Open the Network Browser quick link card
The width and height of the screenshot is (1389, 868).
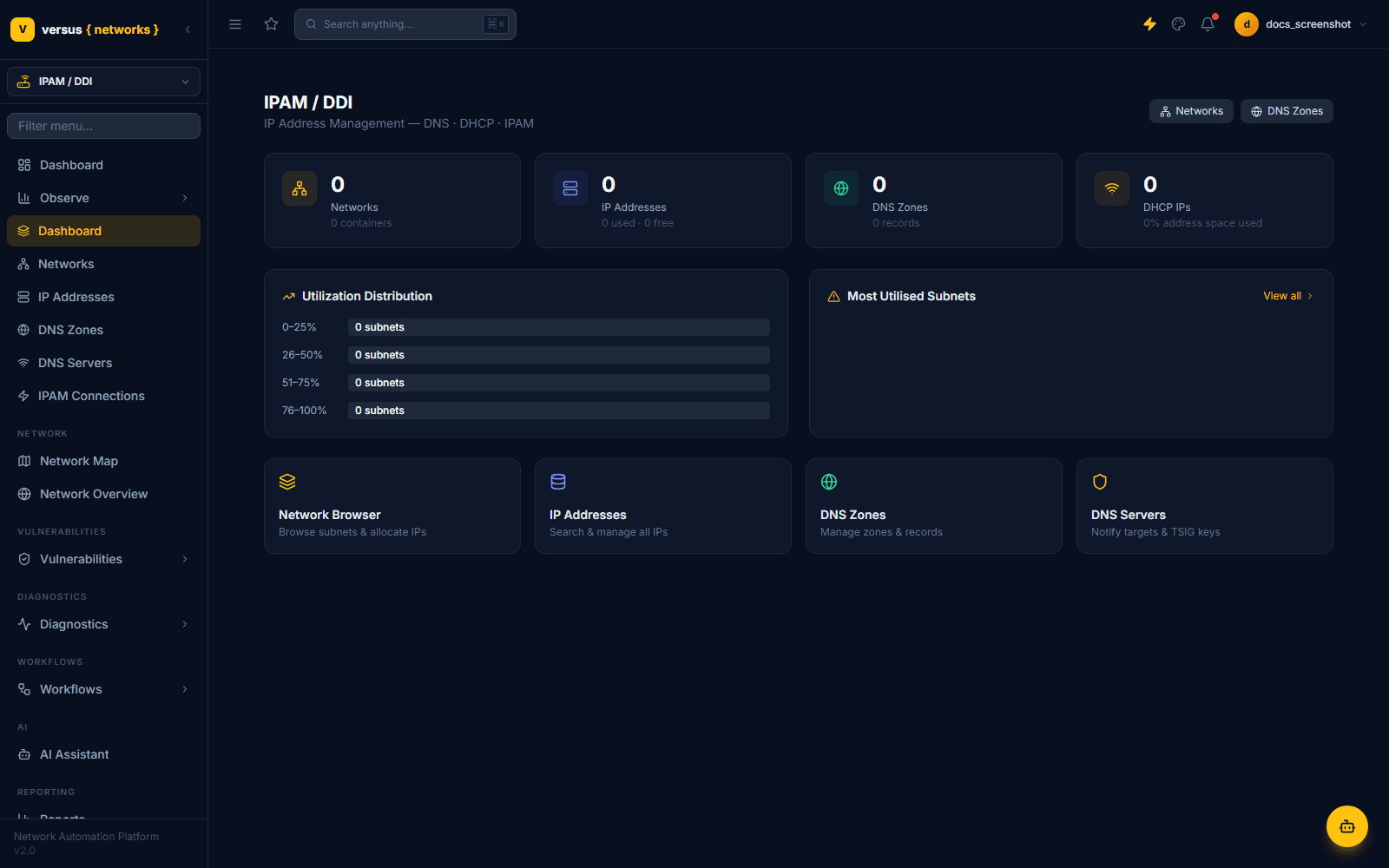[x=392, y=506]
